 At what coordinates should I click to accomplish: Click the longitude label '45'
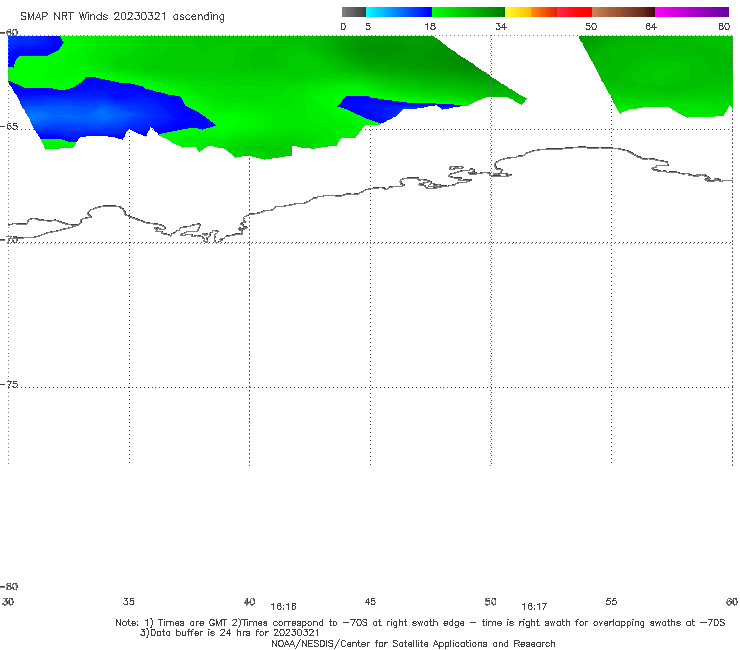(x=370, y=602)
